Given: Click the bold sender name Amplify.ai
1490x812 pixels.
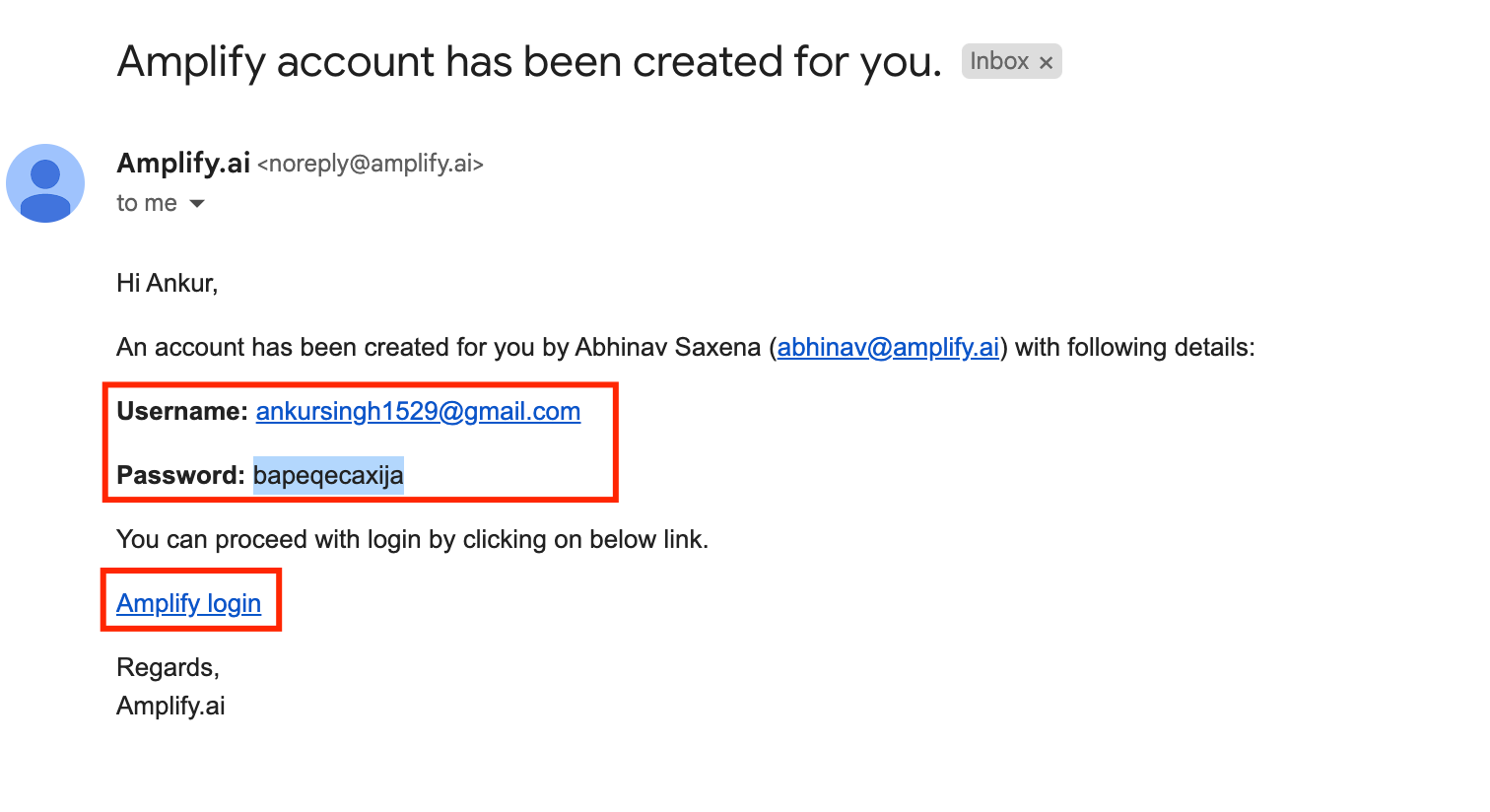Looking at the screenshot, I should (x=183, y=163).
